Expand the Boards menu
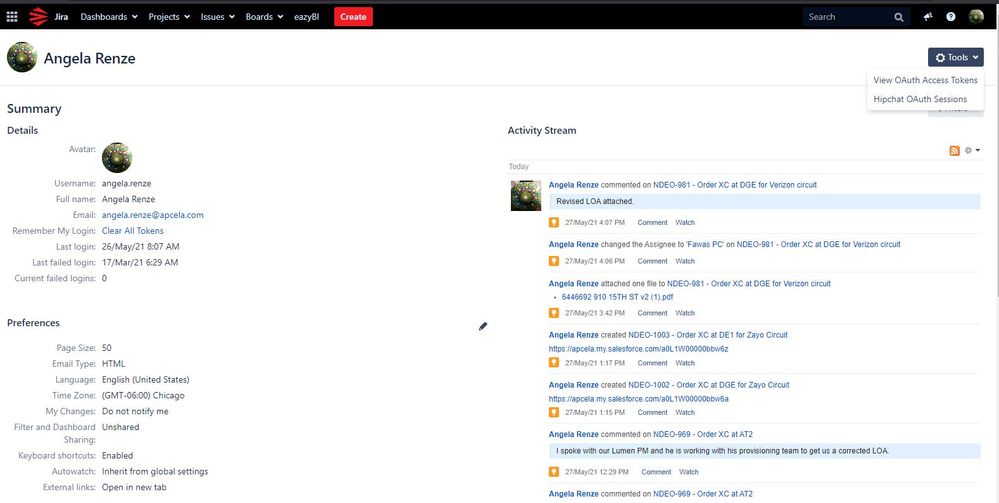 (264, 17)
